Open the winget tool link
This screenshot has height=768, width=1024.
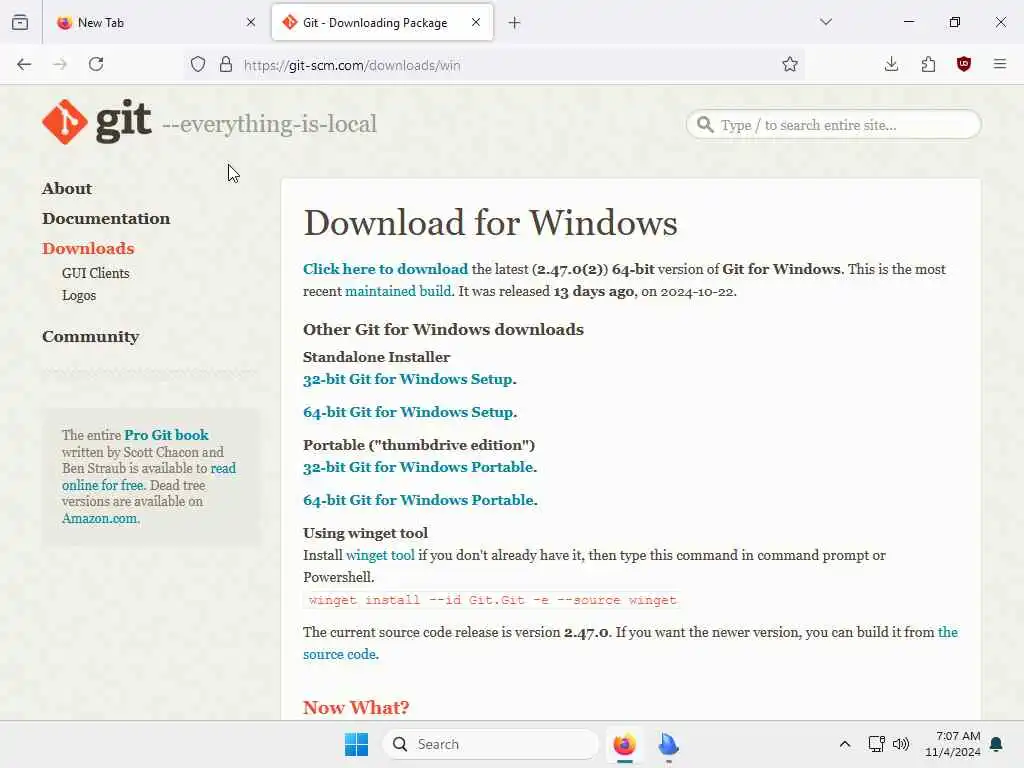coord(380,555)
